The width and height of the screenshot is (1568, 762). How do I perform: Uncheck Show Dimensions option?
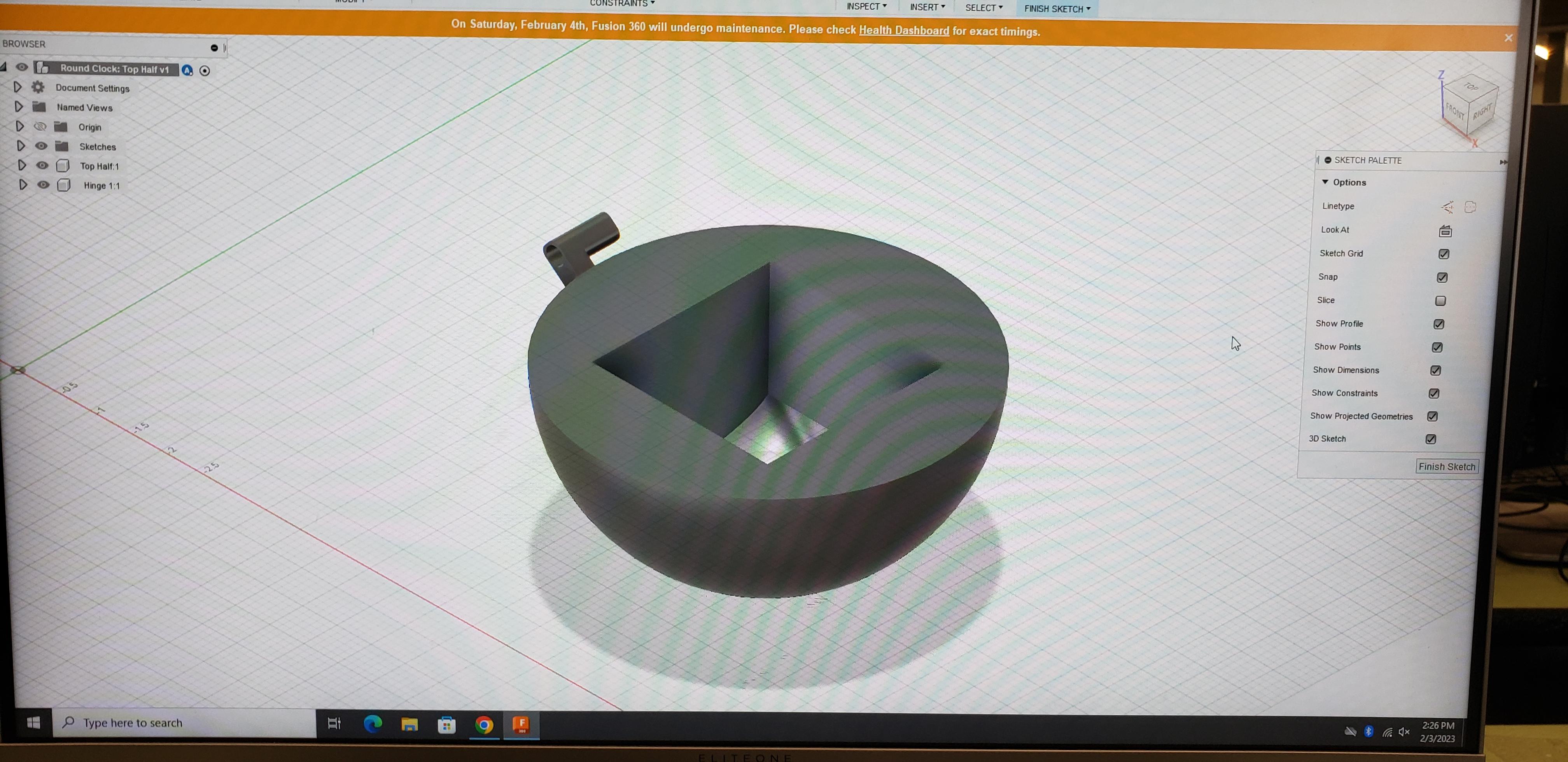1435,371
